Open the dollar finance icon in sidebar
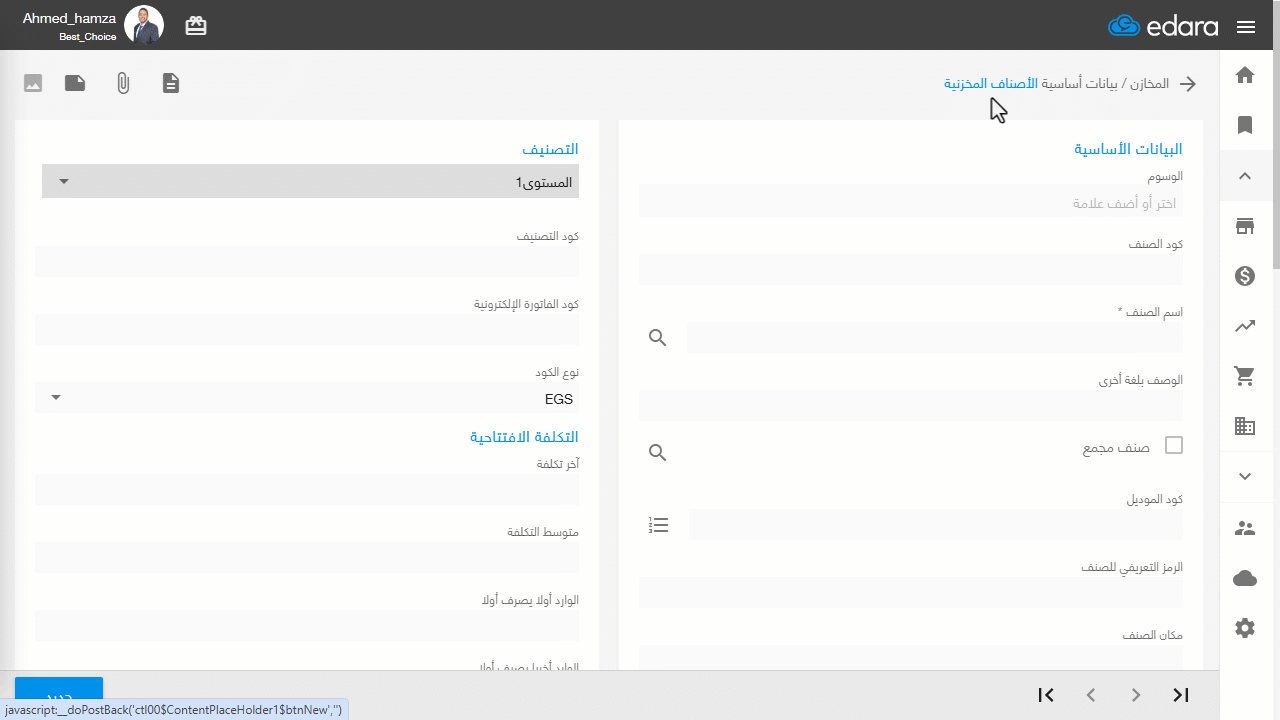 click(x=1245, y=276)
